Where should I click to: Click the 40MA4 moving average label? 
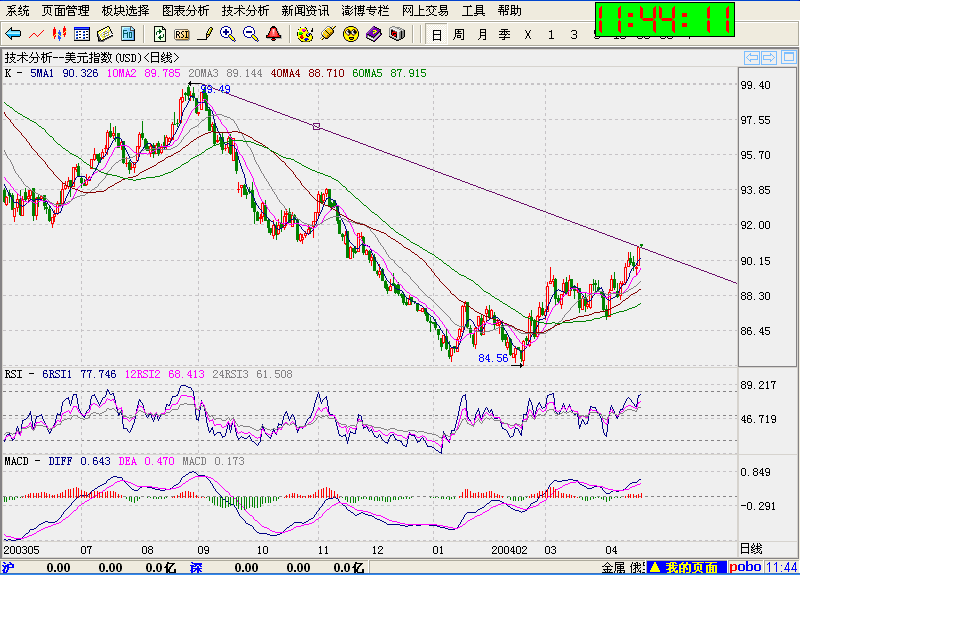pyautogui.click(x=285, y=73)
